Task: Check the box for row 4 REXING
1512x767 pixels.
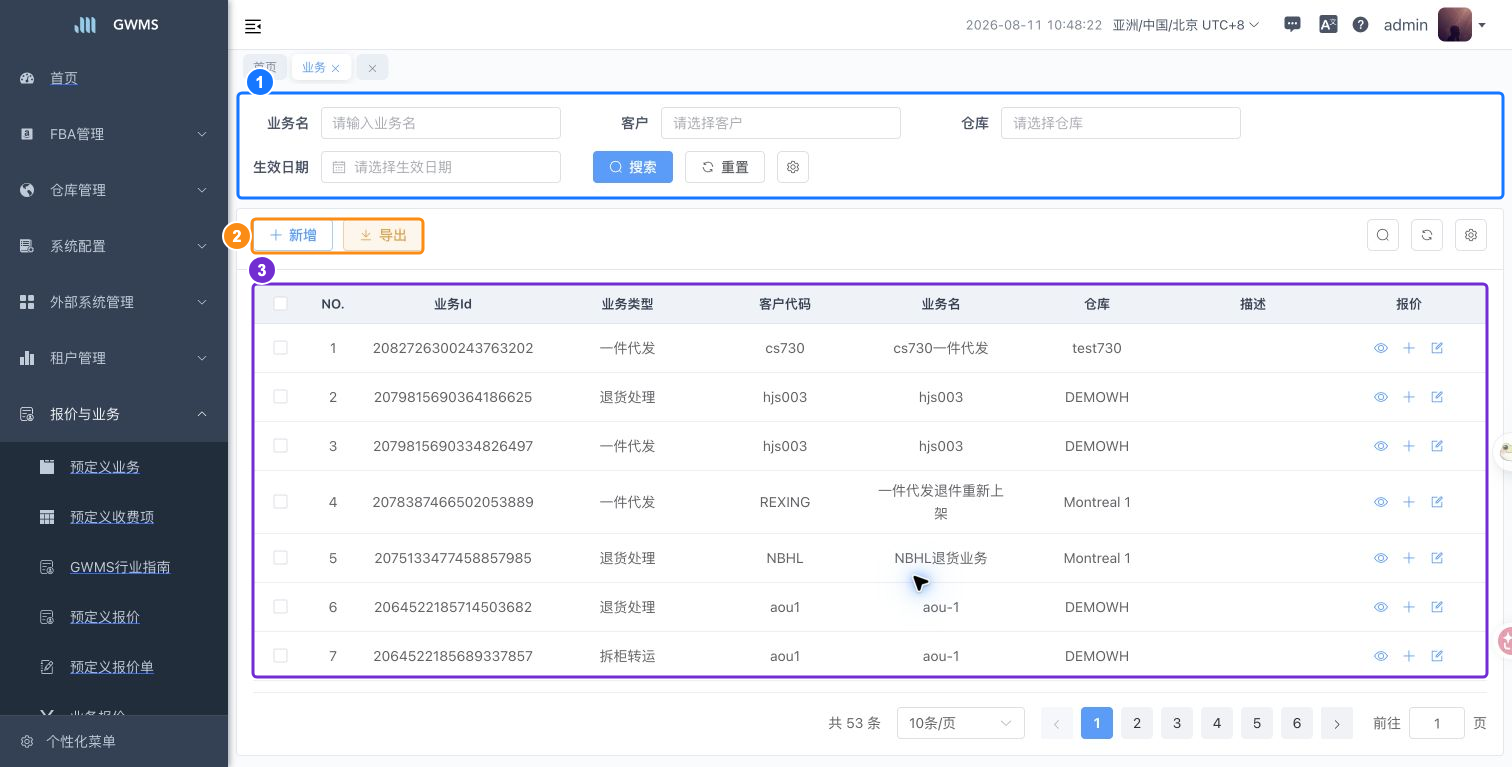Action: [x=280, y=502]
